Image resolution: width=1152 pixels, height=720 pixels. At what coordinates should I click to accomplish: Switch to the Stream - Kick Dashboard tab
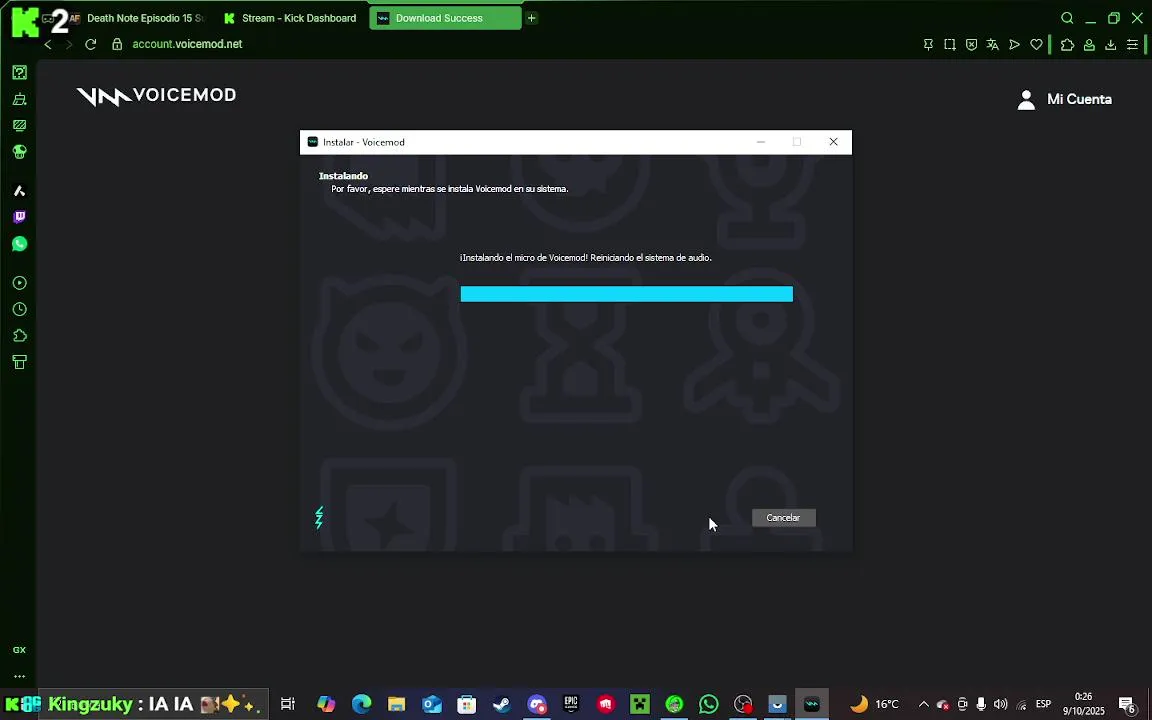(x=289, y=18)
